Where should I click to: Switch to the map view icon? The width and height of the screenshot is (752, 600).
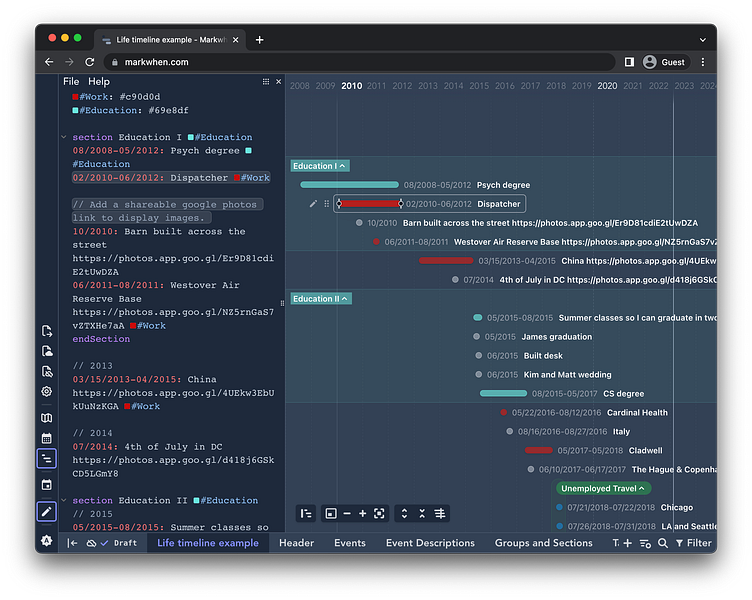coord(47,418)
